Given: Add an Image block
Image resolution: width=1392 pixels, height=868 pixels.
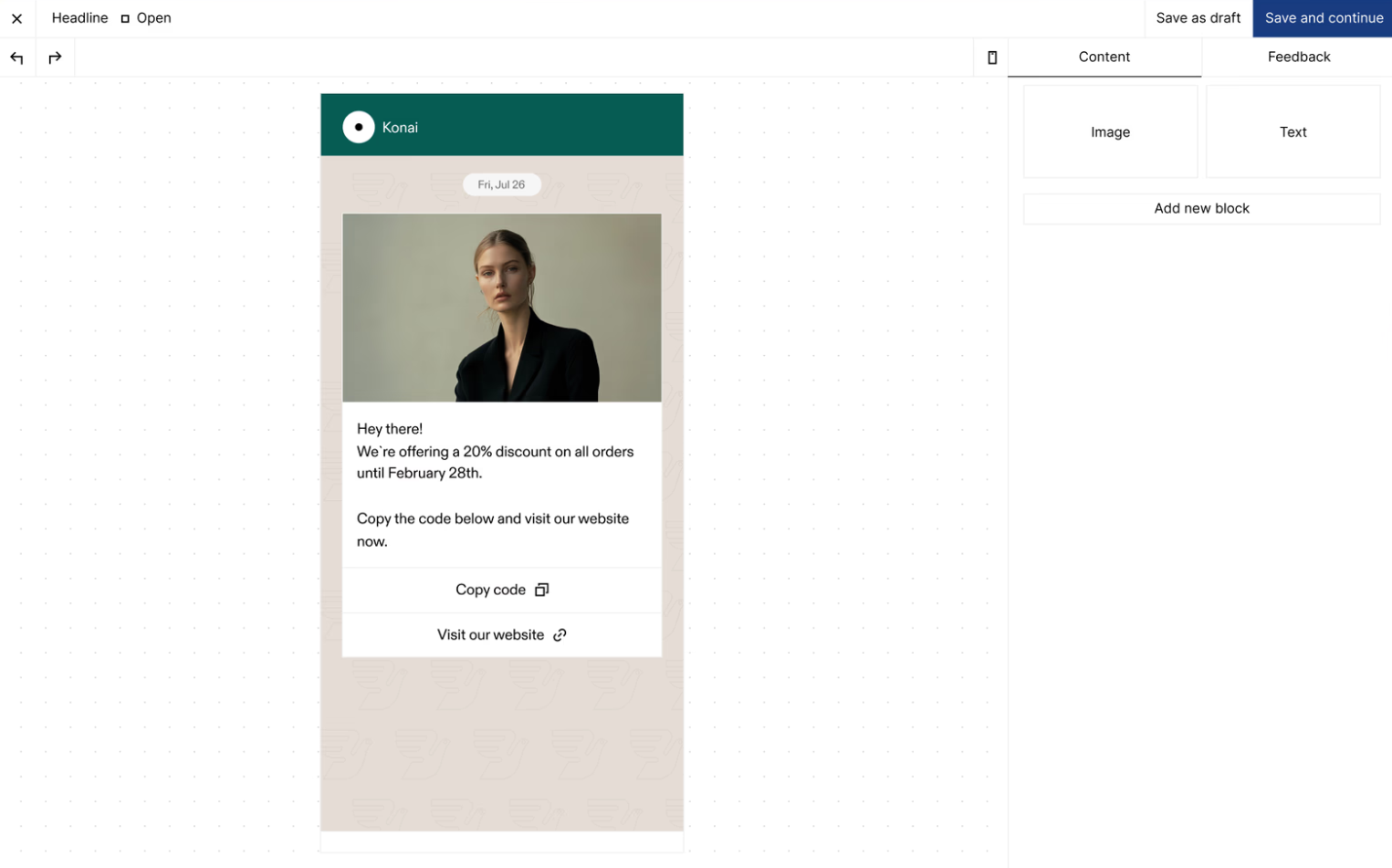Looking at the screenshot, I should point(1109,131).
